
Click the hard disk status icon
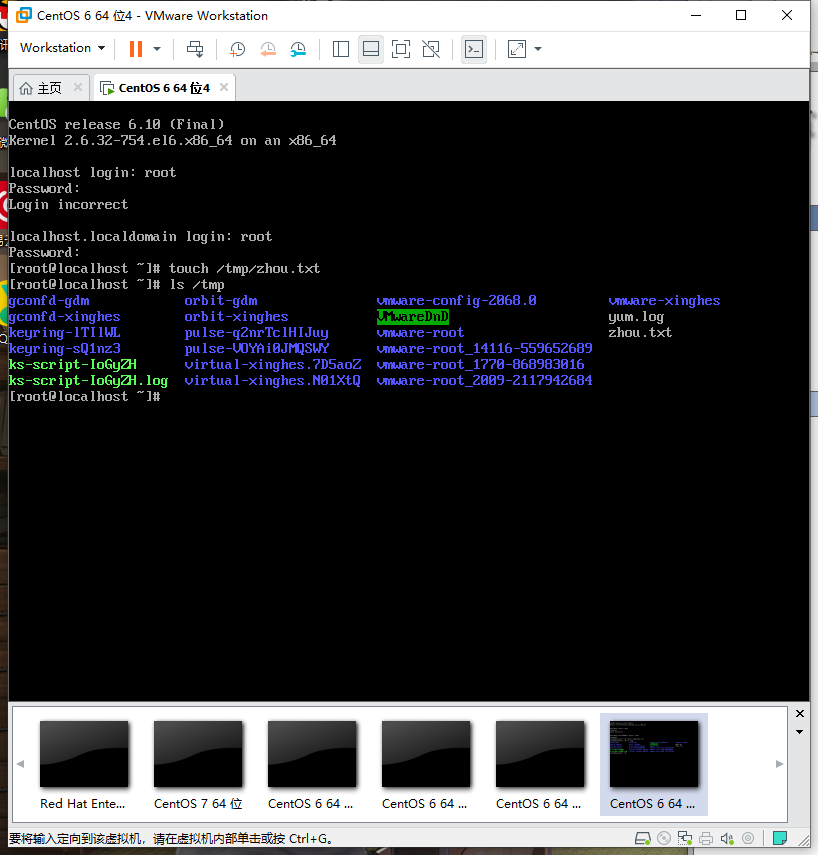[x=643, y=838]
